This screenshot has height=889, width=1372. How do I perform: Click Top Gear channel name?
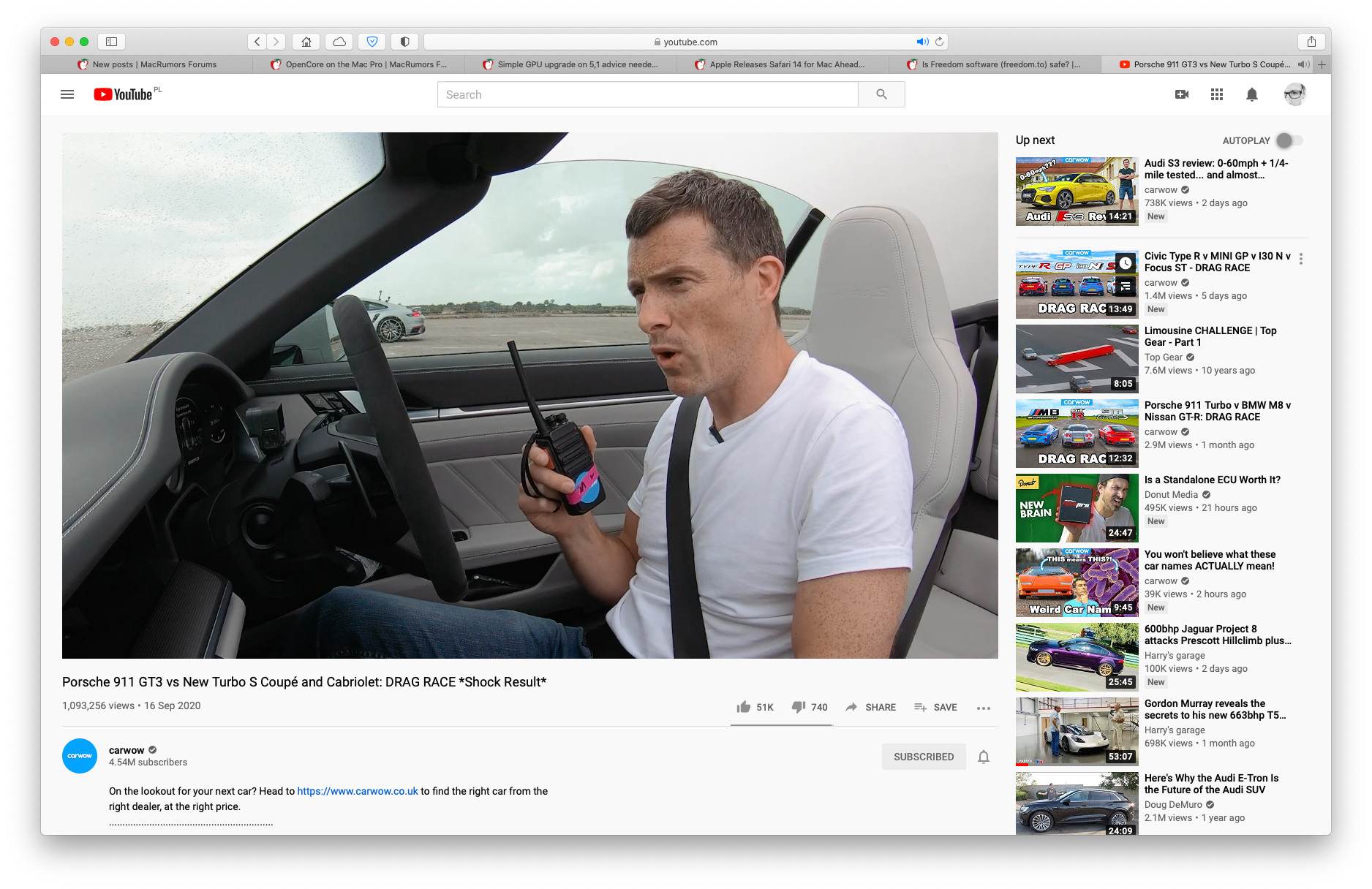pyautogui.click(x=1164, y=358)
